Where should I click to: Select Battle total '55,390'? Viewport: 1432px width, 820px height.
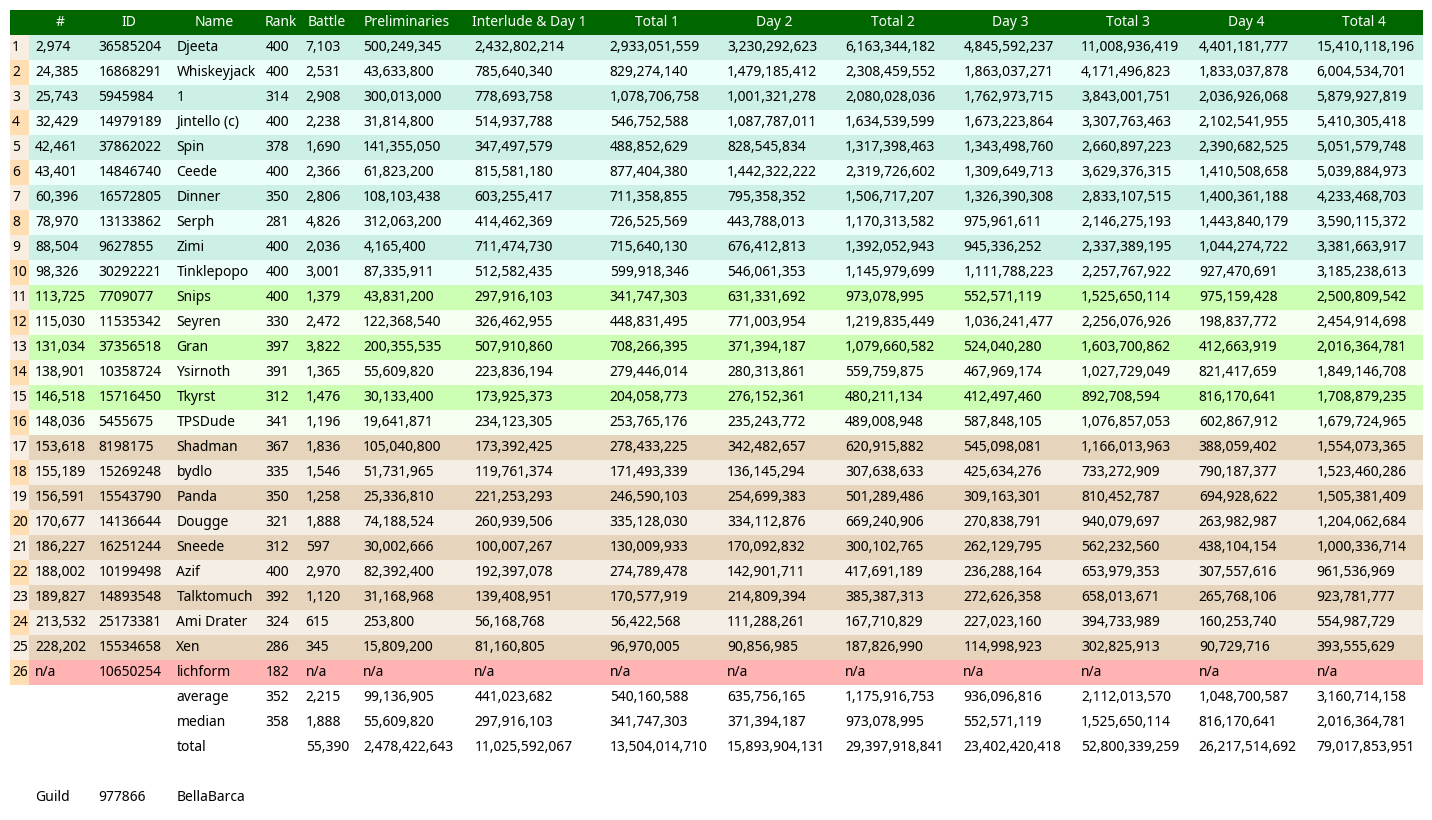click(x=328, y=746)
